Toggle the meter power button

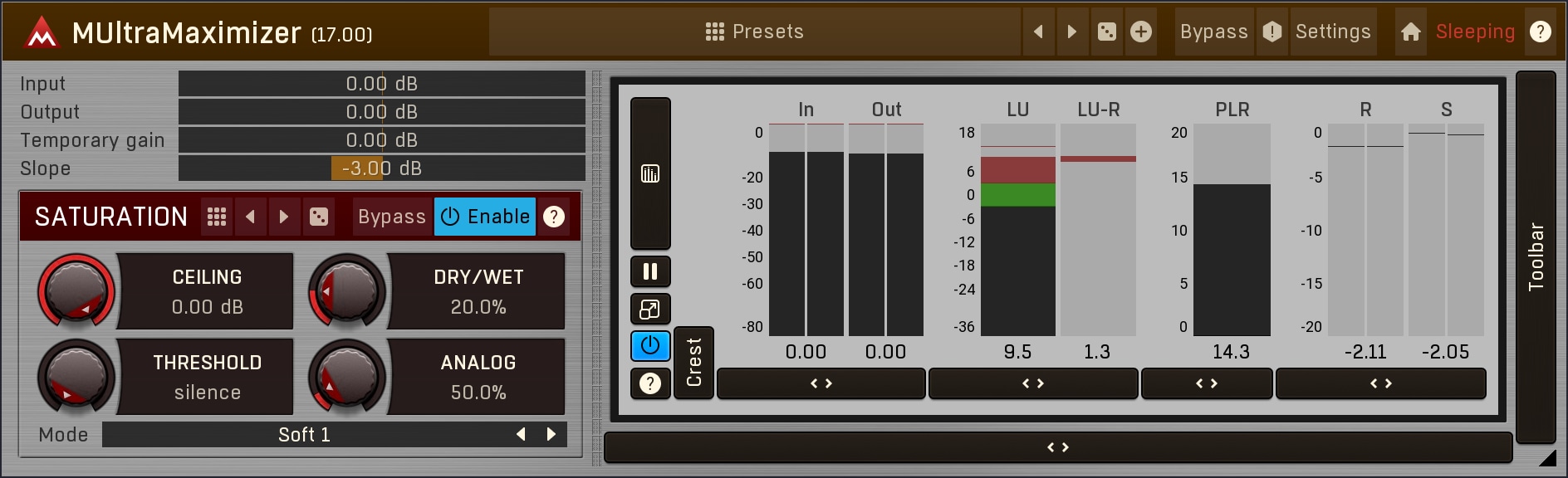tap(650, 346)
